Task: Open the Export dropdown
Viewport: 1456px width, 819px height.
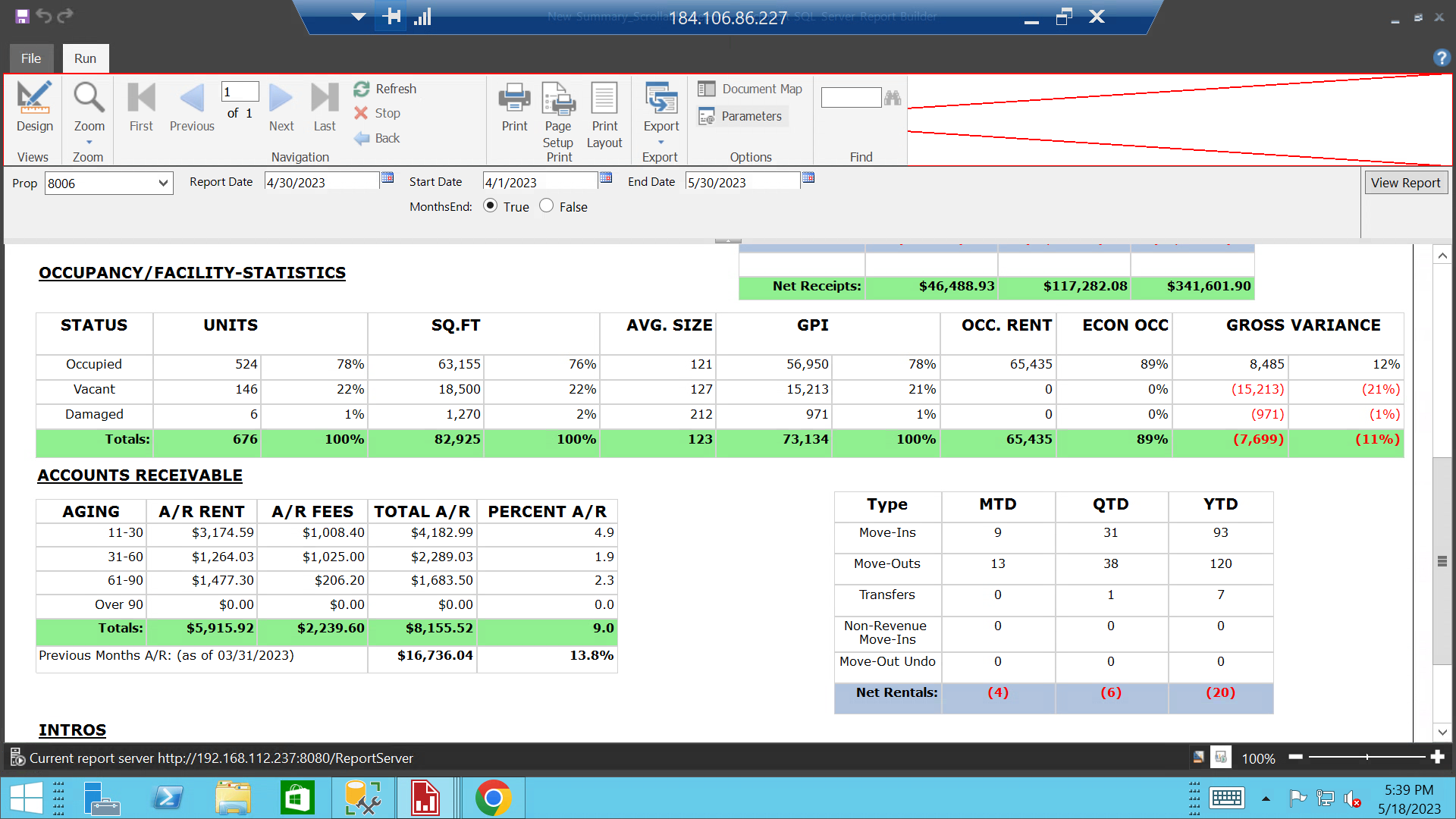Action: pyautogui.click(x=661, y=142)
